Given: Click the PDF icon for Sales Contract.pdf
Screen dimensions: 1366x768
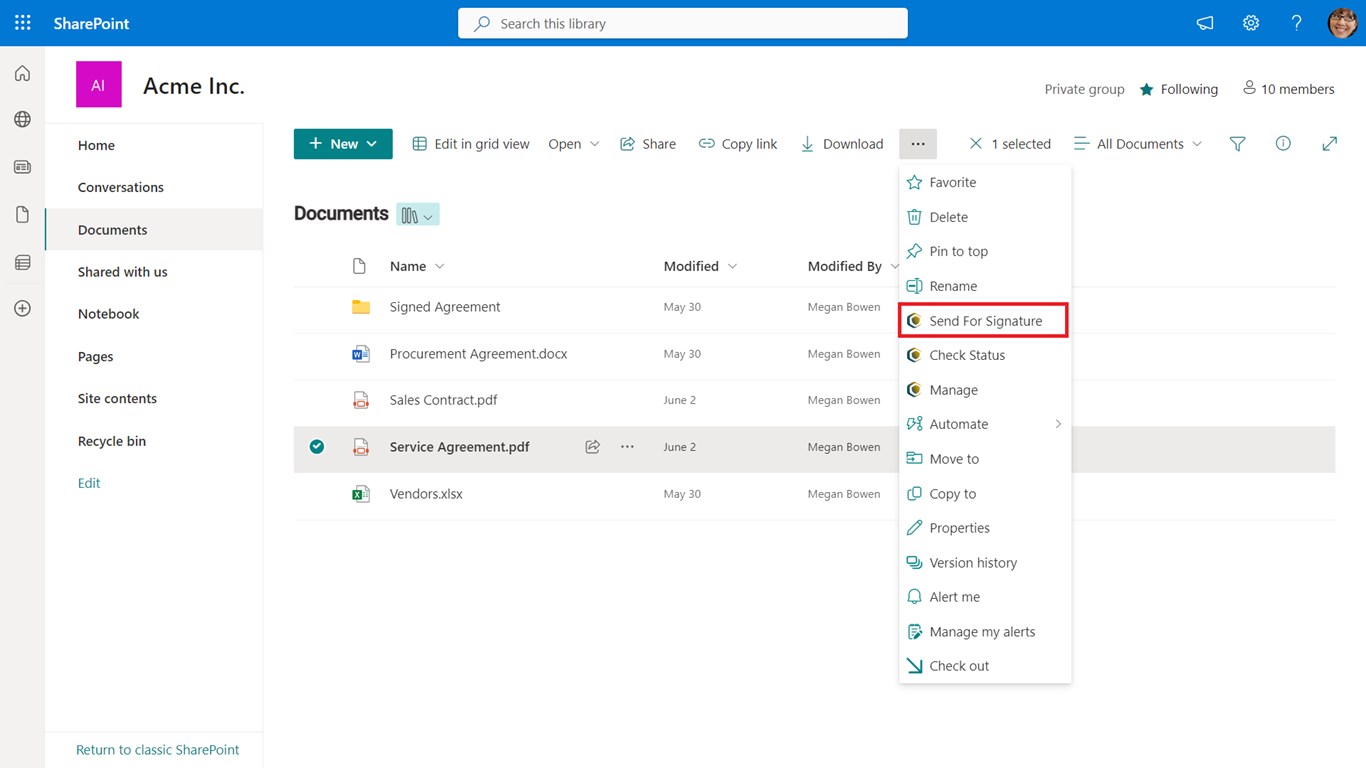Looking at the screenshot, I should [x=361, y=400].
